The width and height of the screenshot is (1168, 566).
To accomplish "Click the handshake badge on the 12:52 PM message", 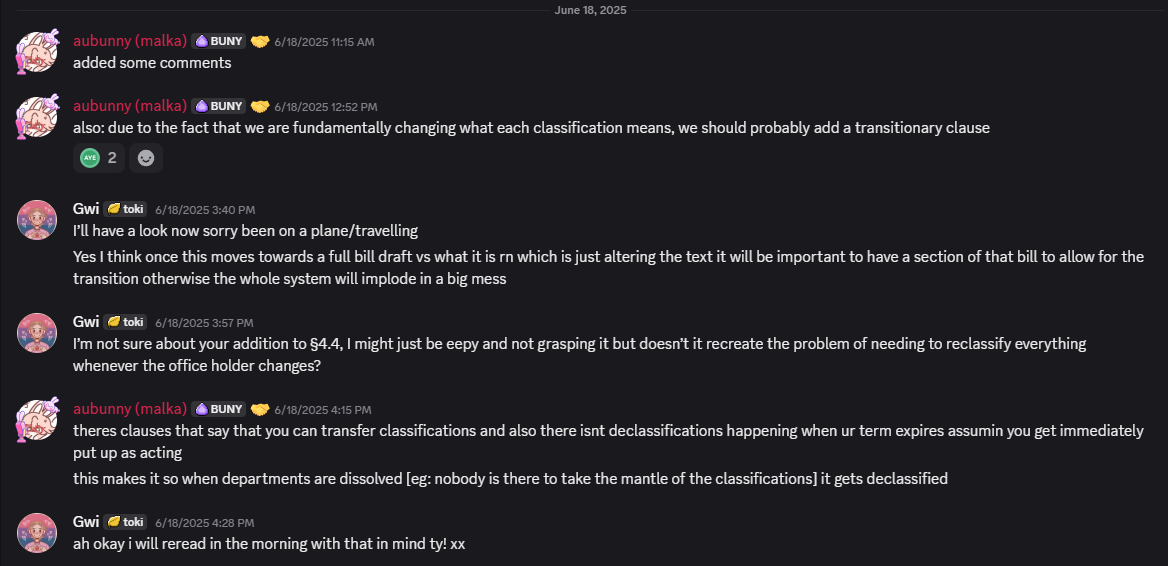I will 260,106.
